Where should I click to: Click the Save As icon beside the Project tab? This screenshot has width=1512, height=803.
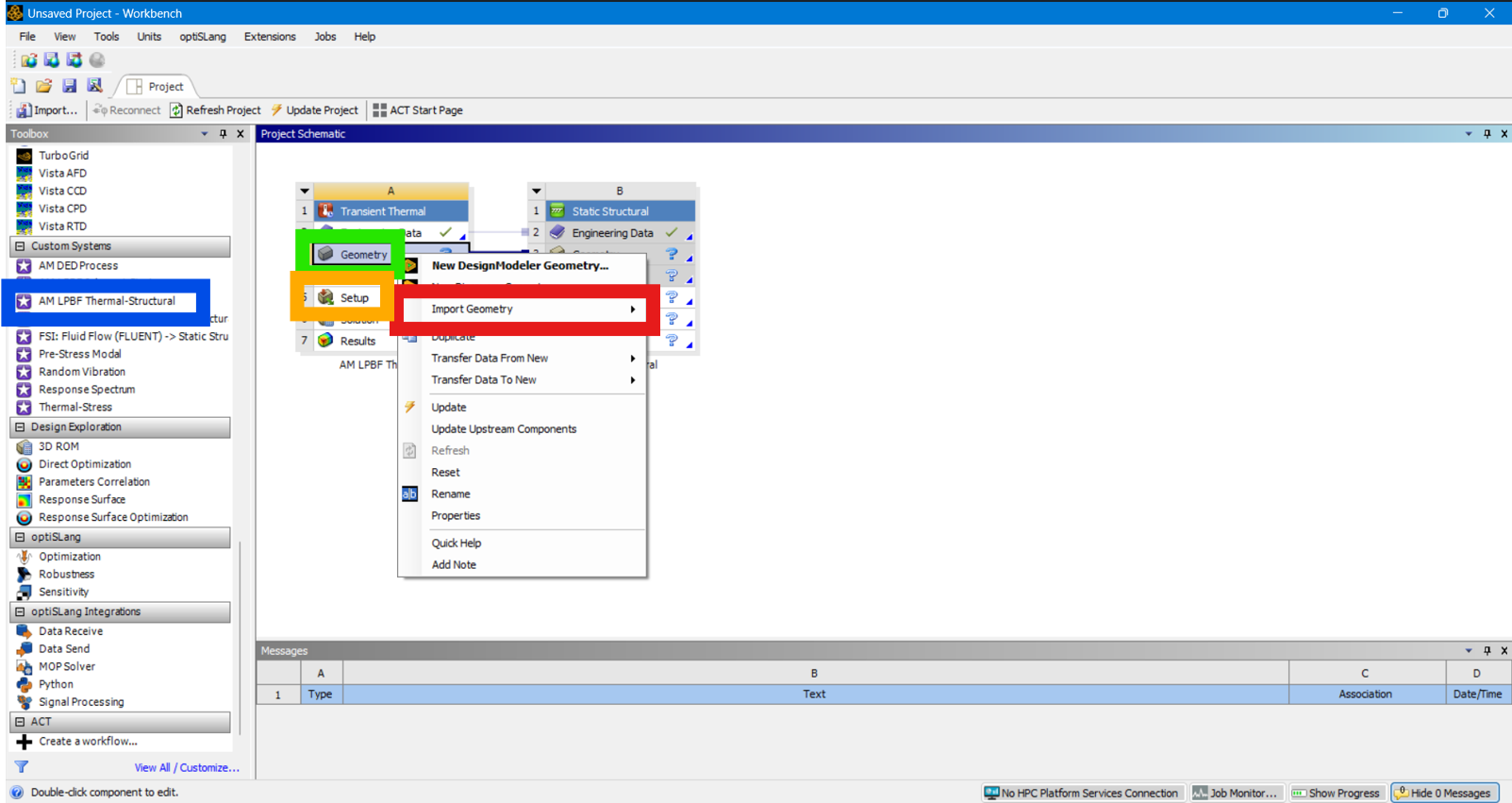tap(94, 86)
